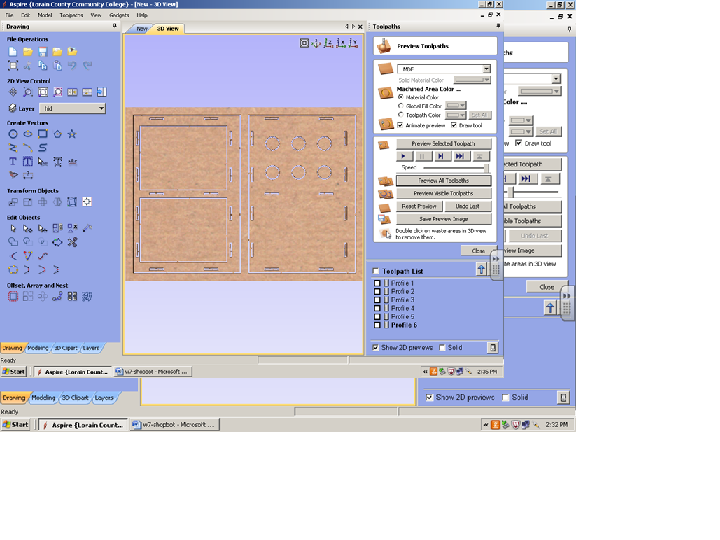720x540 pixels.
Task: Select the Draw Text T tool
Action: point(13,162)
